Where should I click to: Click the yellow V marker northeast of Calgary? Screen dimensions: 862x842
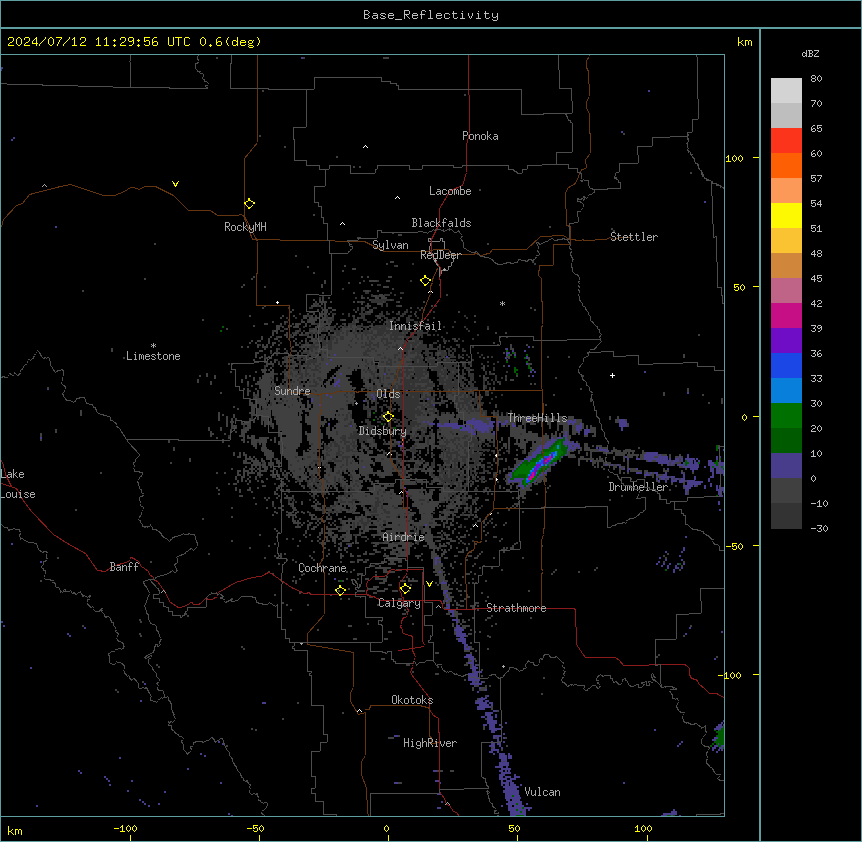click(x=429, y=584)
